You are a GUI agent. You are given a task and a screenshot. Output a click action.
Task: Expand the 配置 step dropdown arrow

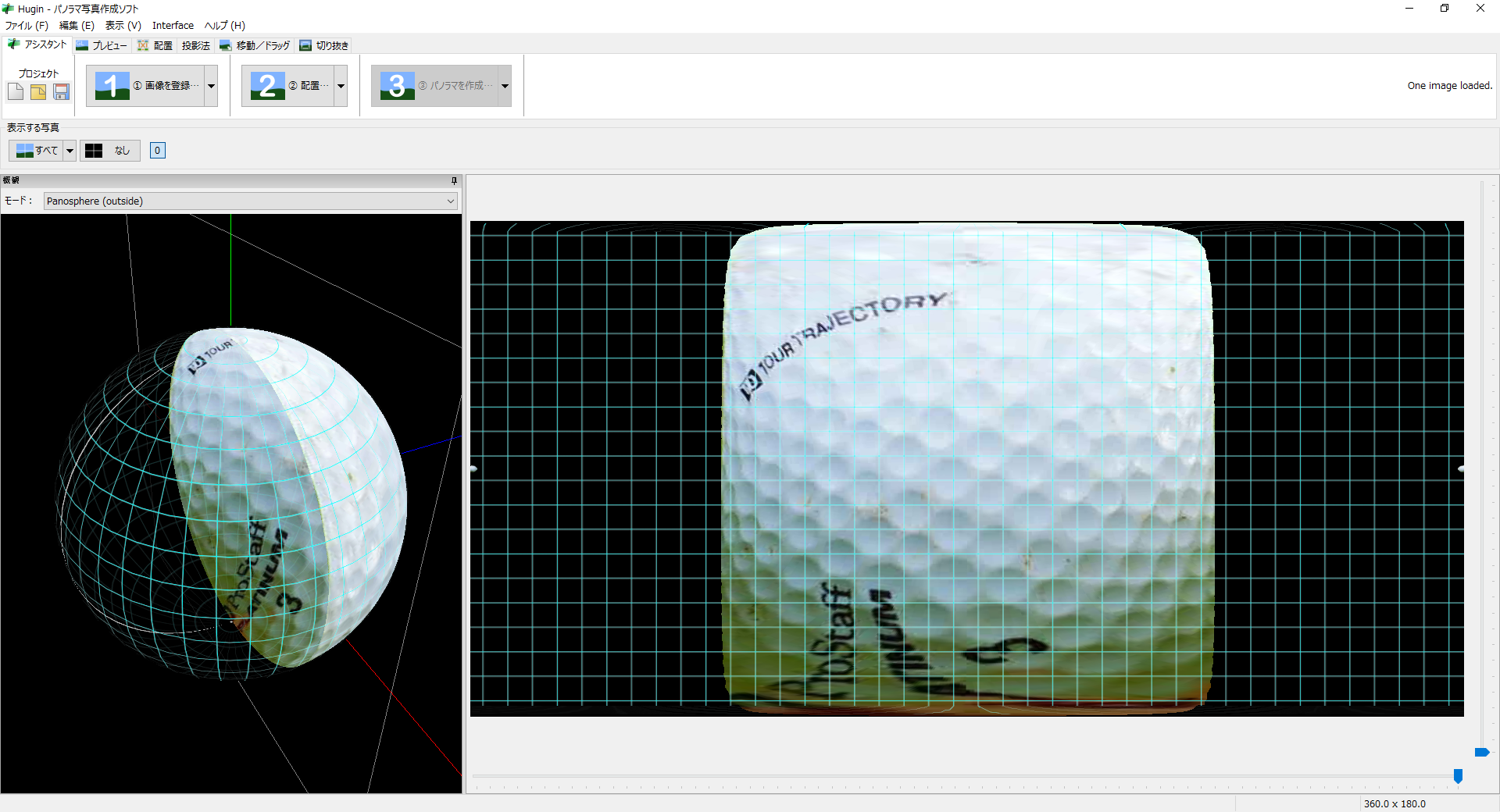pyautogui.click(x=341, y=86)
